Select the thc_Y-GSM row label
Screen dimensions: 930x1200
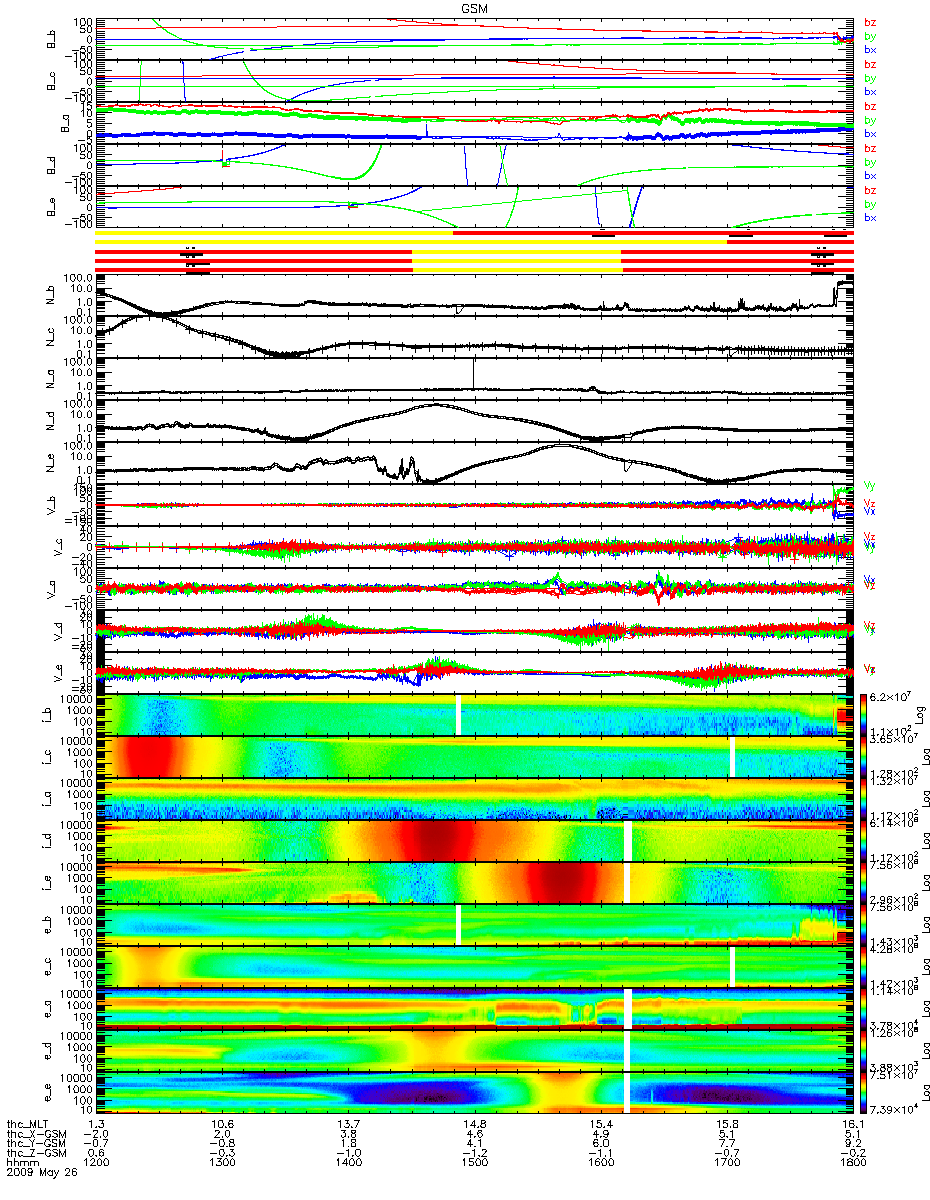click(x=37, y=1143)
